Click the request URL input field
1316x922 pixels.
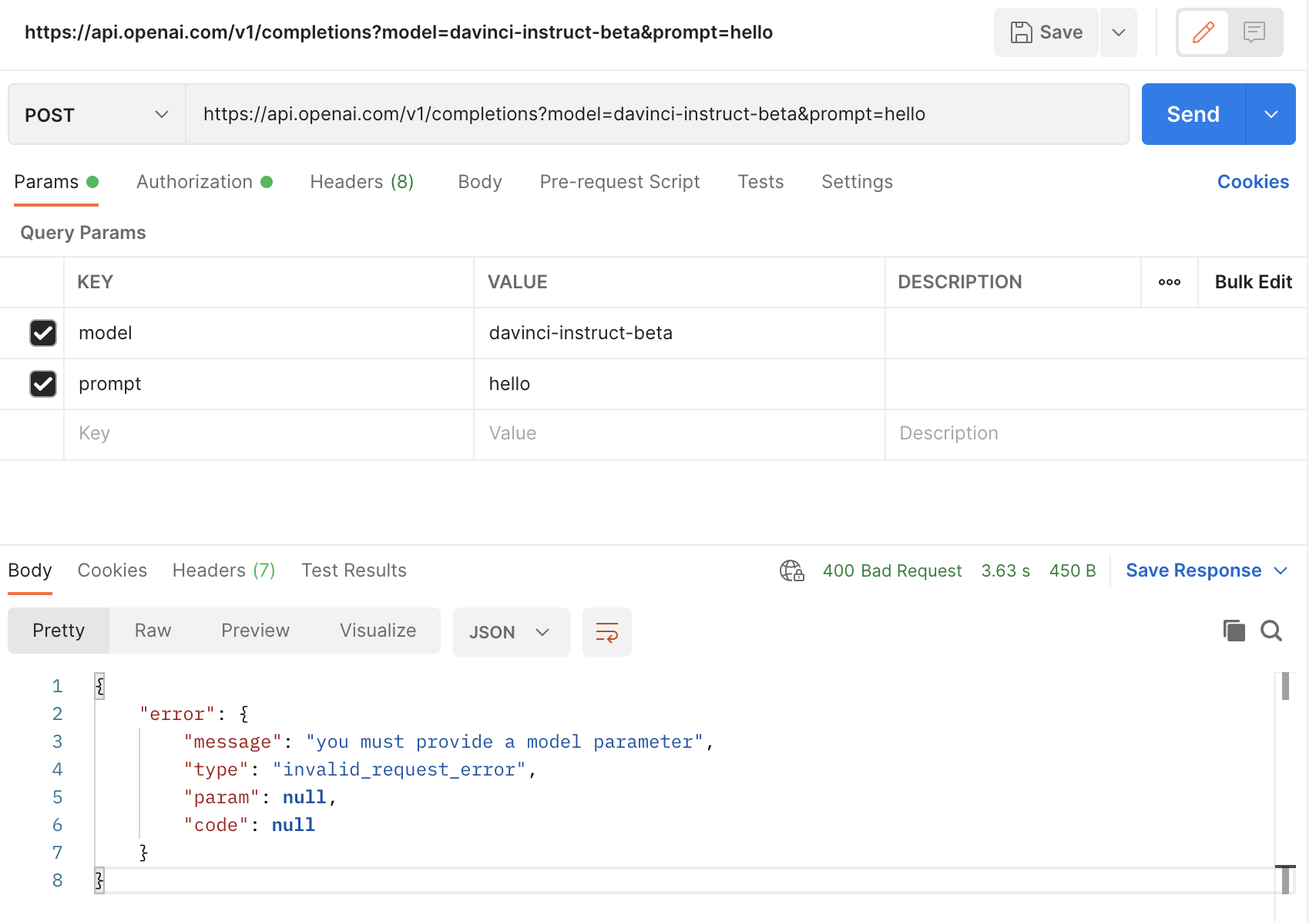point(657,114)
